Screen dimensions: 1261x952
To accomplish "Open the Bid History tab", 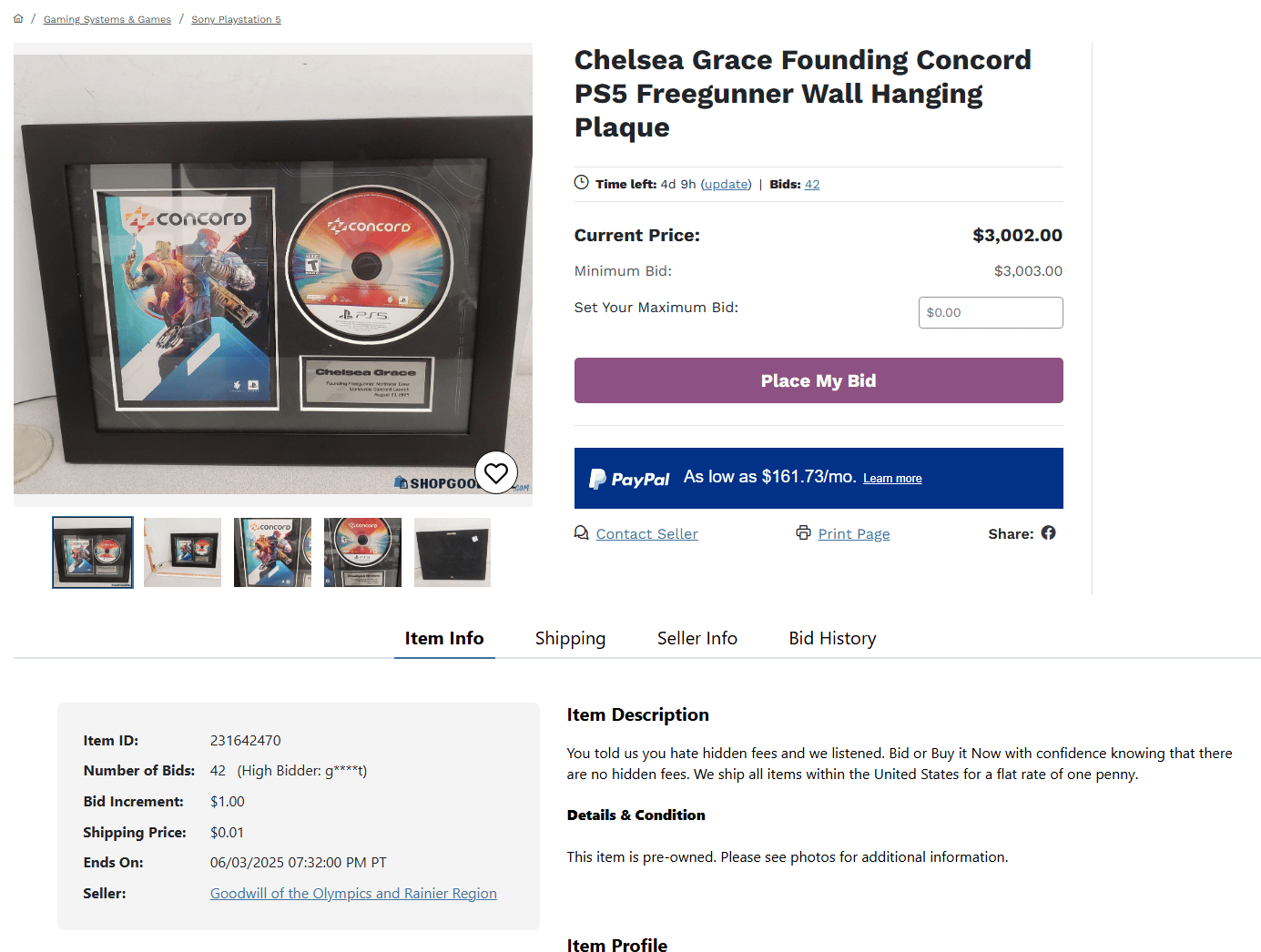I will [832, 638].
